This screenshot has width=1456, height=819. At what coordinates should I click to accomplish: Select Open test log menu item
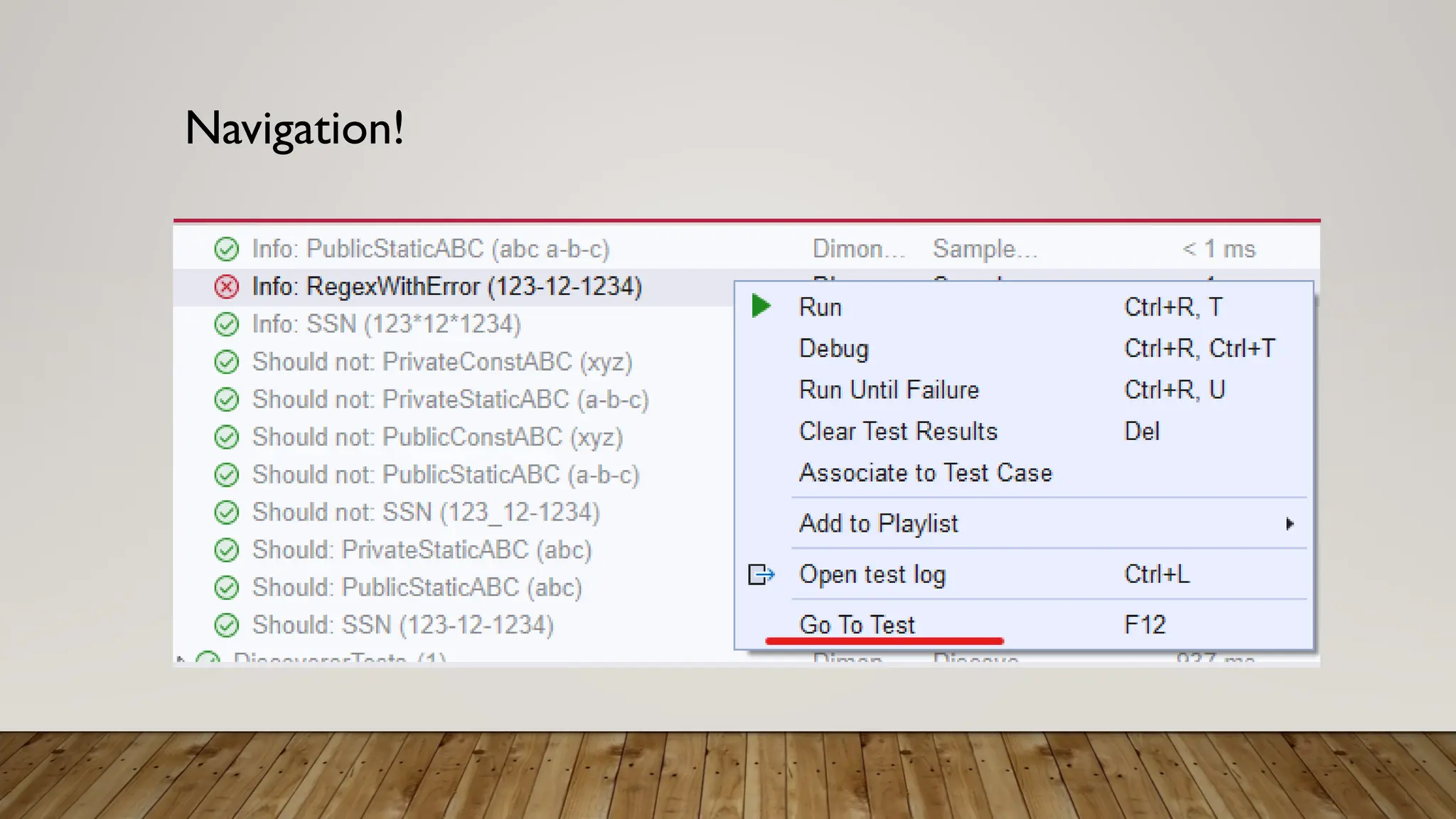[872, 574]
